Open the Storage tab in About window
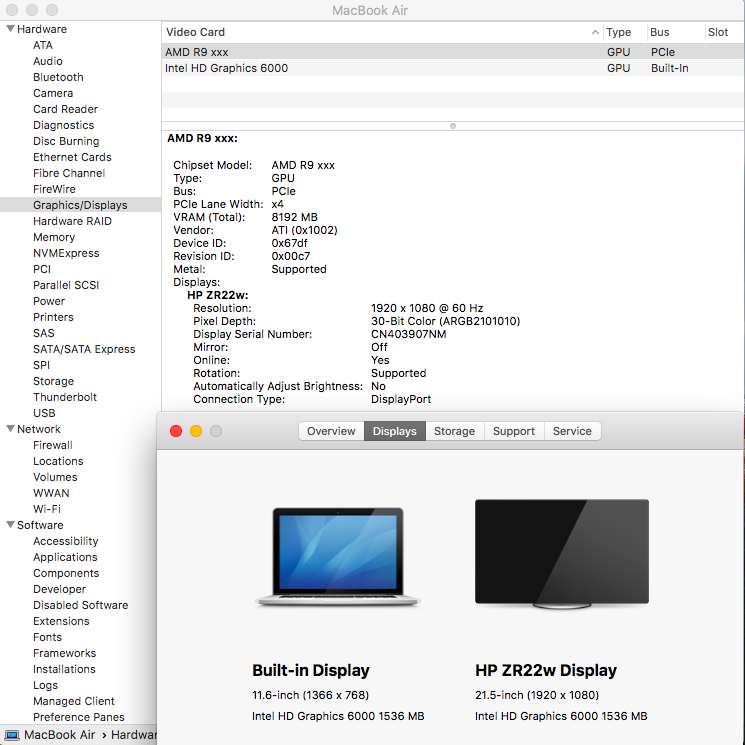This screenshot has height=745, width=745. (x=455, y=431)
